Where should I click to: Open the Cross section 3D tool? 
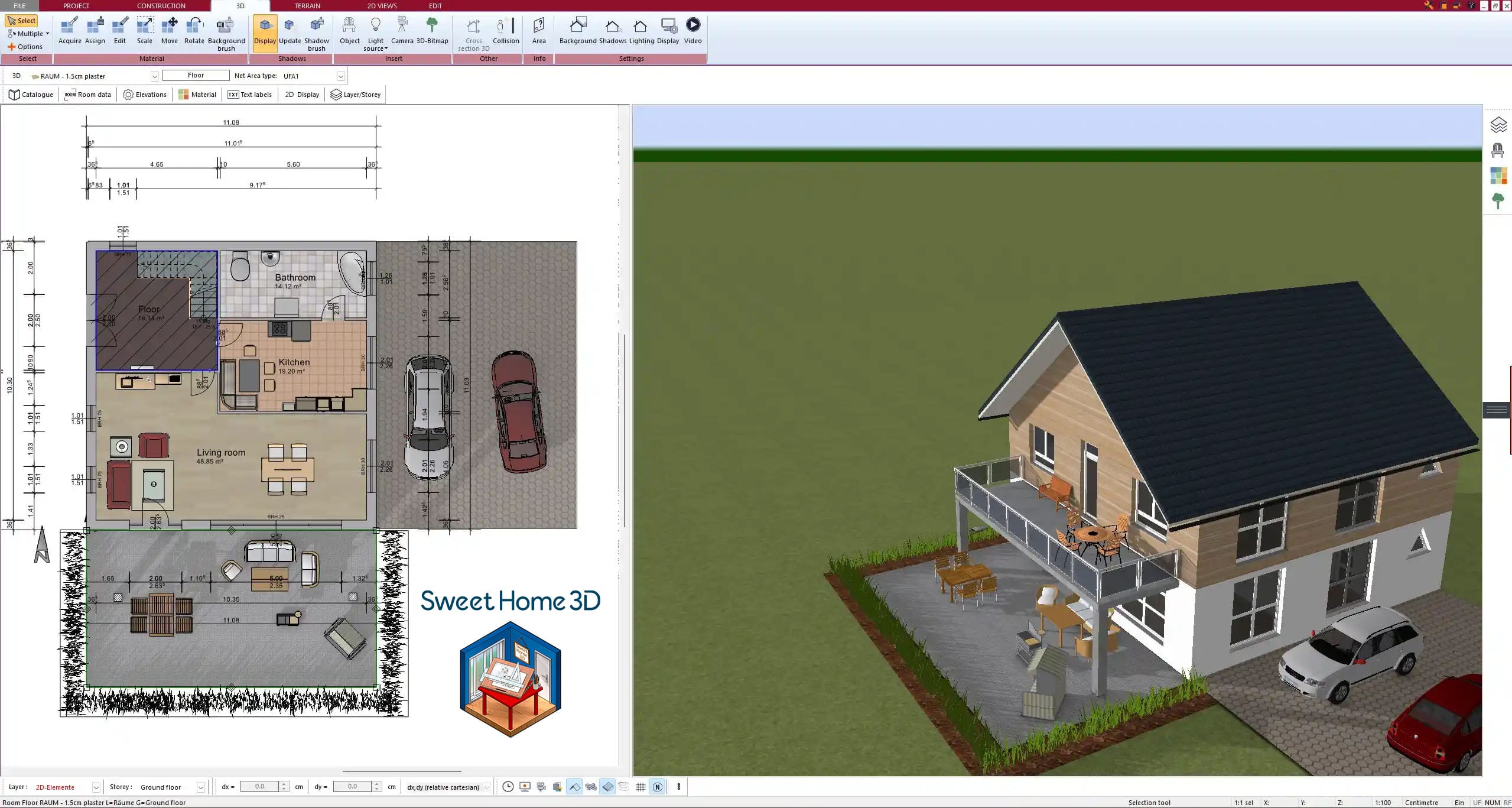[x=473, y=33]
